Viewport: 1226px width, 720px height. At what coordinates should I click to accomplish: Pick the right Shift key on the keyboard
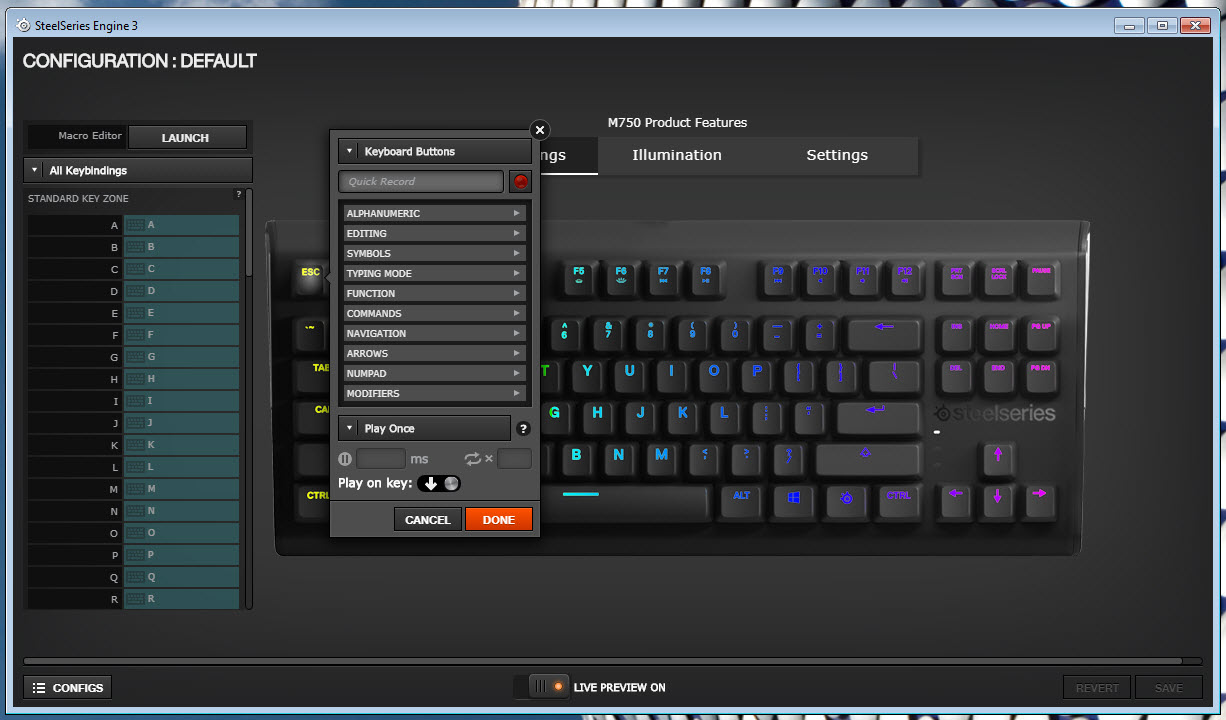[867, 459]
